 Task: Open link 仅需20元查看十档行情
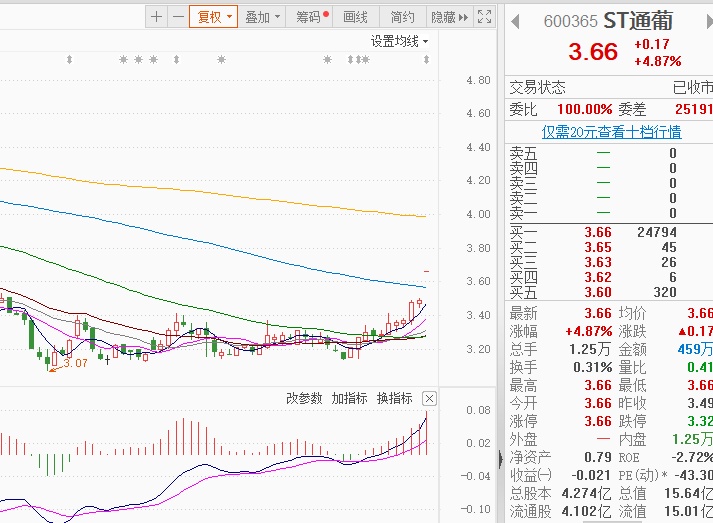[611, 132]
